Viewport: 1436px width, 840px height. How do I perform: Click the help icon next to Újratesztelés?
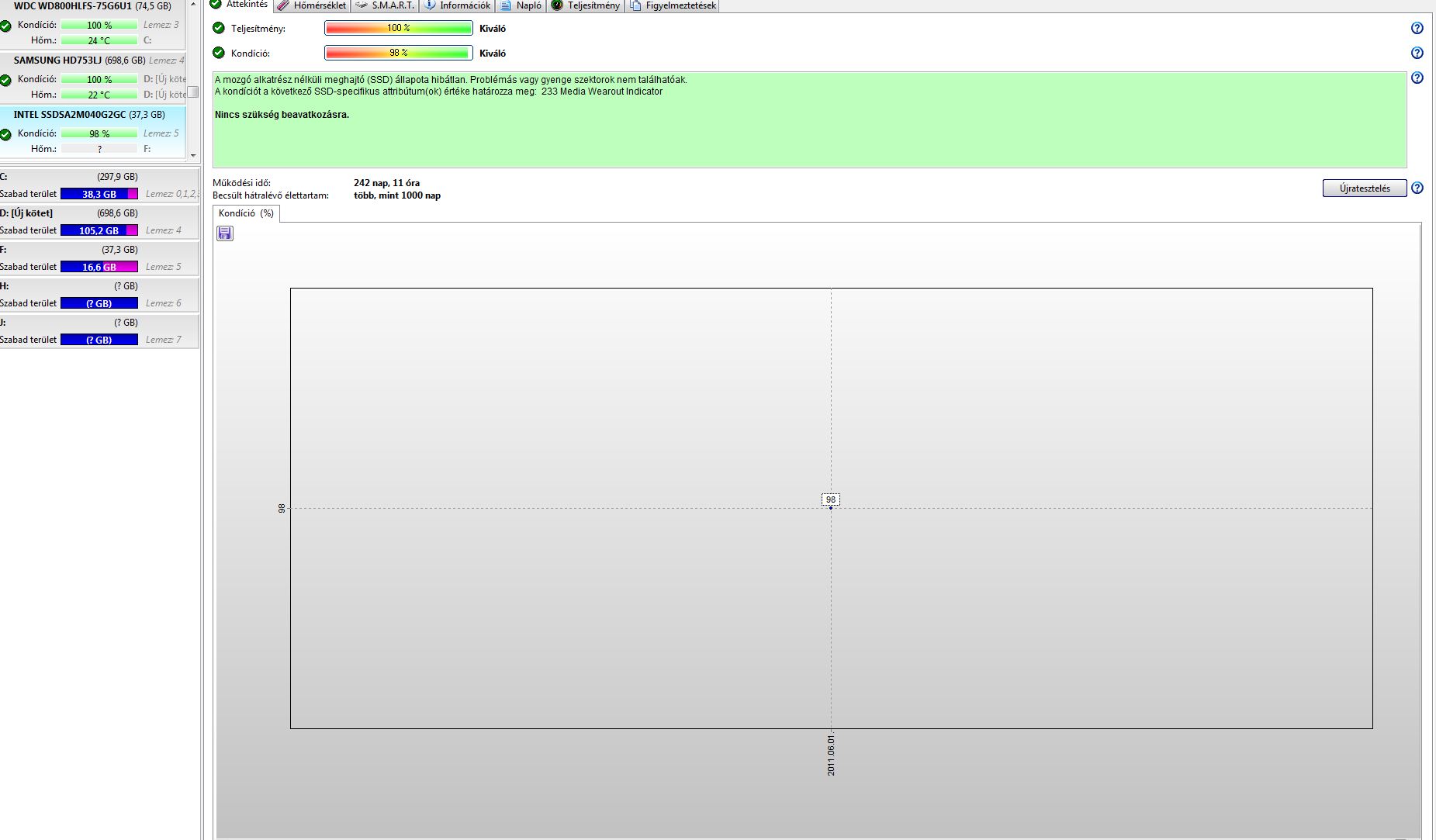pyautogui.click(x=1417, y=188)
